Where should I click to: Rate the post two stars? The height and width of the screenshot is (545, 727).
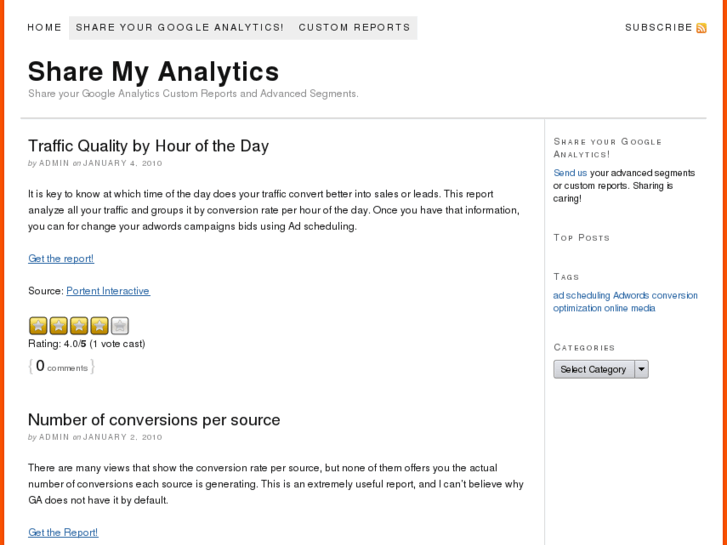coord(58,325)
